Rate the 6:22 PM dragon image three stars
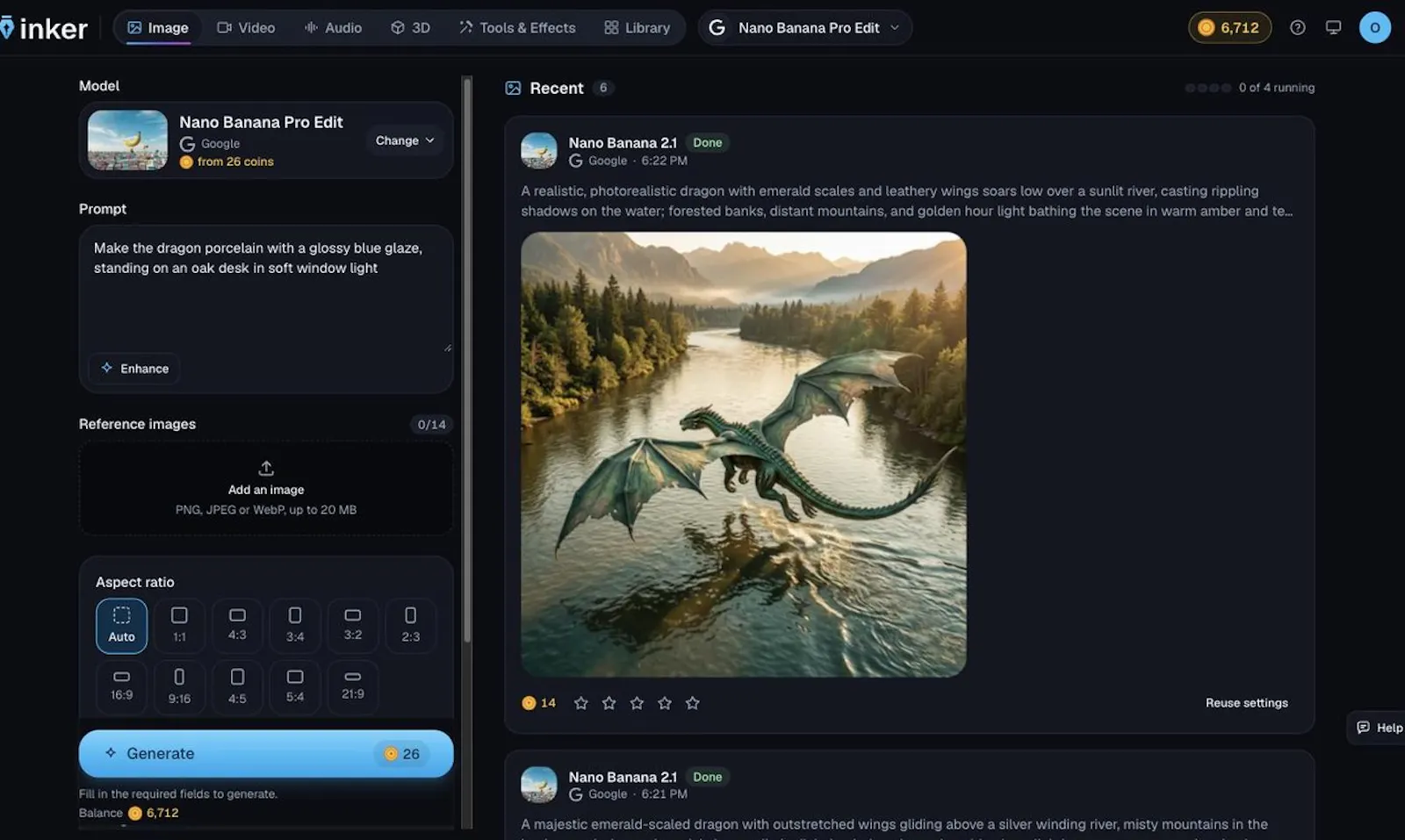Viewport: 1405px width, 840px height. (x=637, y=702)
